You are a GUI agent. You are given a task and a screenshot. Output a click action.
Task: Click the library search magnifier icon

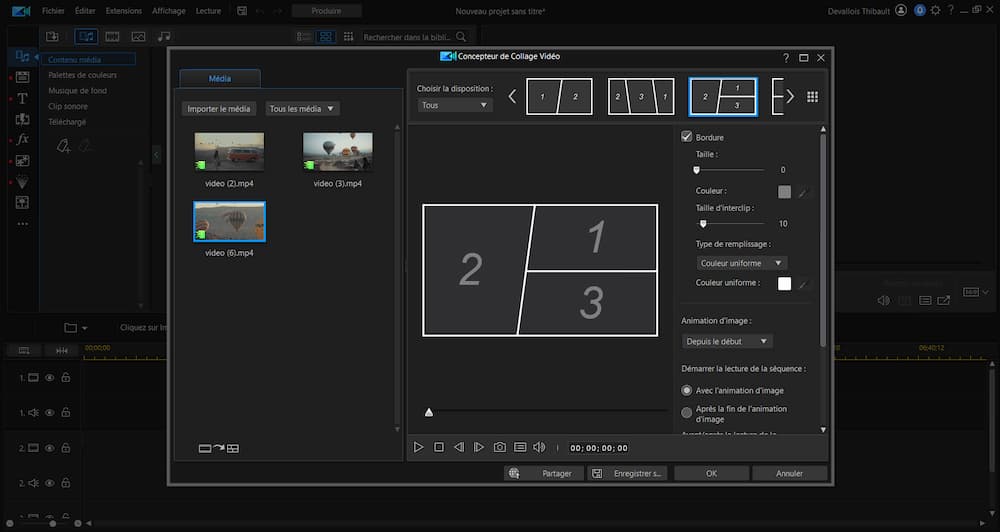click(x=461, y=37)
